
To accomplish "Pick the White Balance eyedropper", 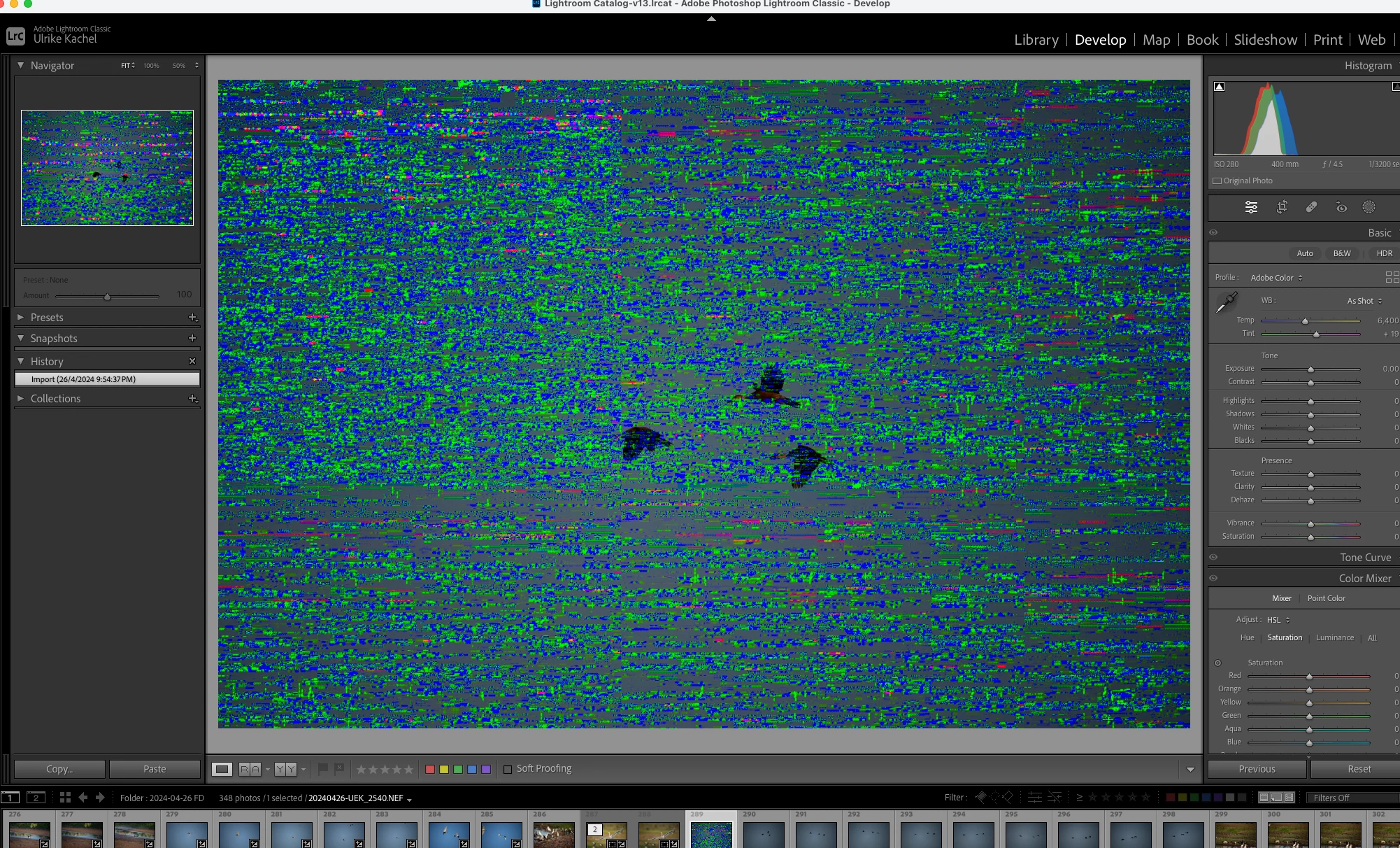I will click(1226, 302).
